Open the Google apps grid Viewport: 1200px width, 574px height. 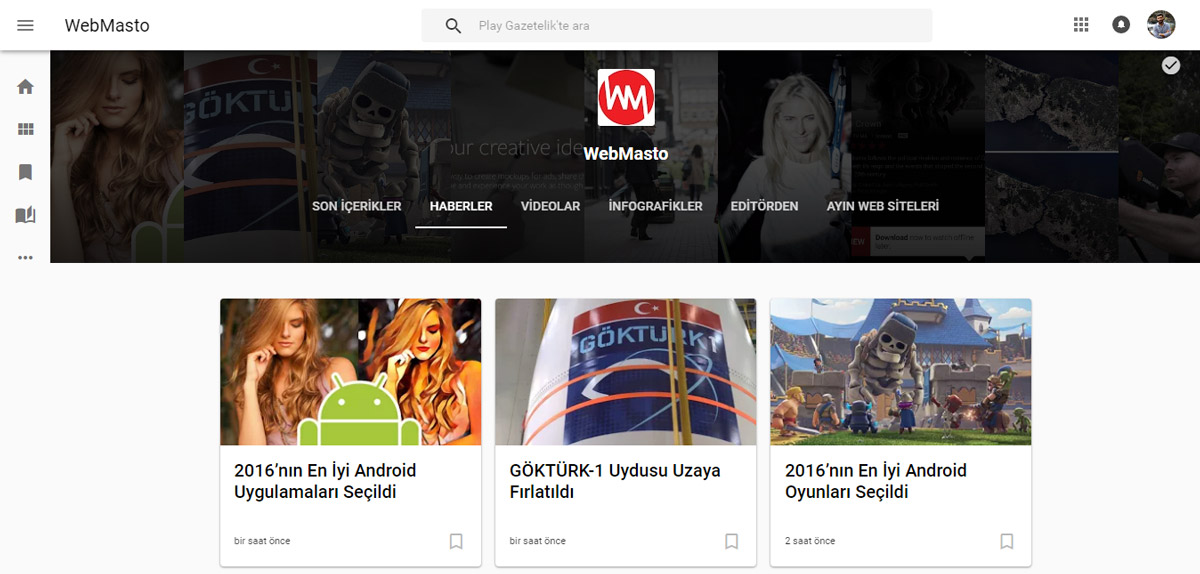click(1081, 25)
